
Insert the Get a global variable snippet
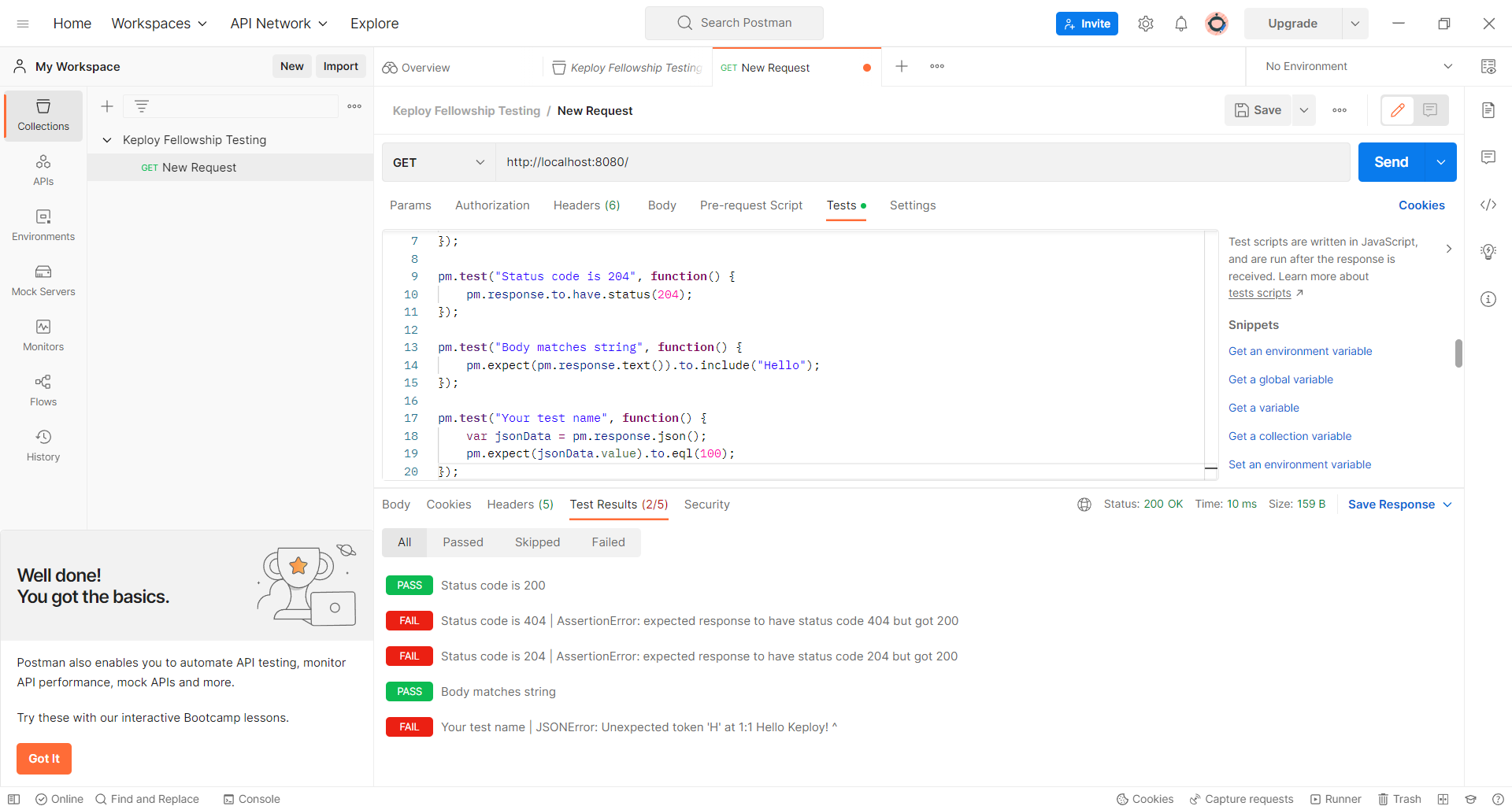(x=1280, y=379)
